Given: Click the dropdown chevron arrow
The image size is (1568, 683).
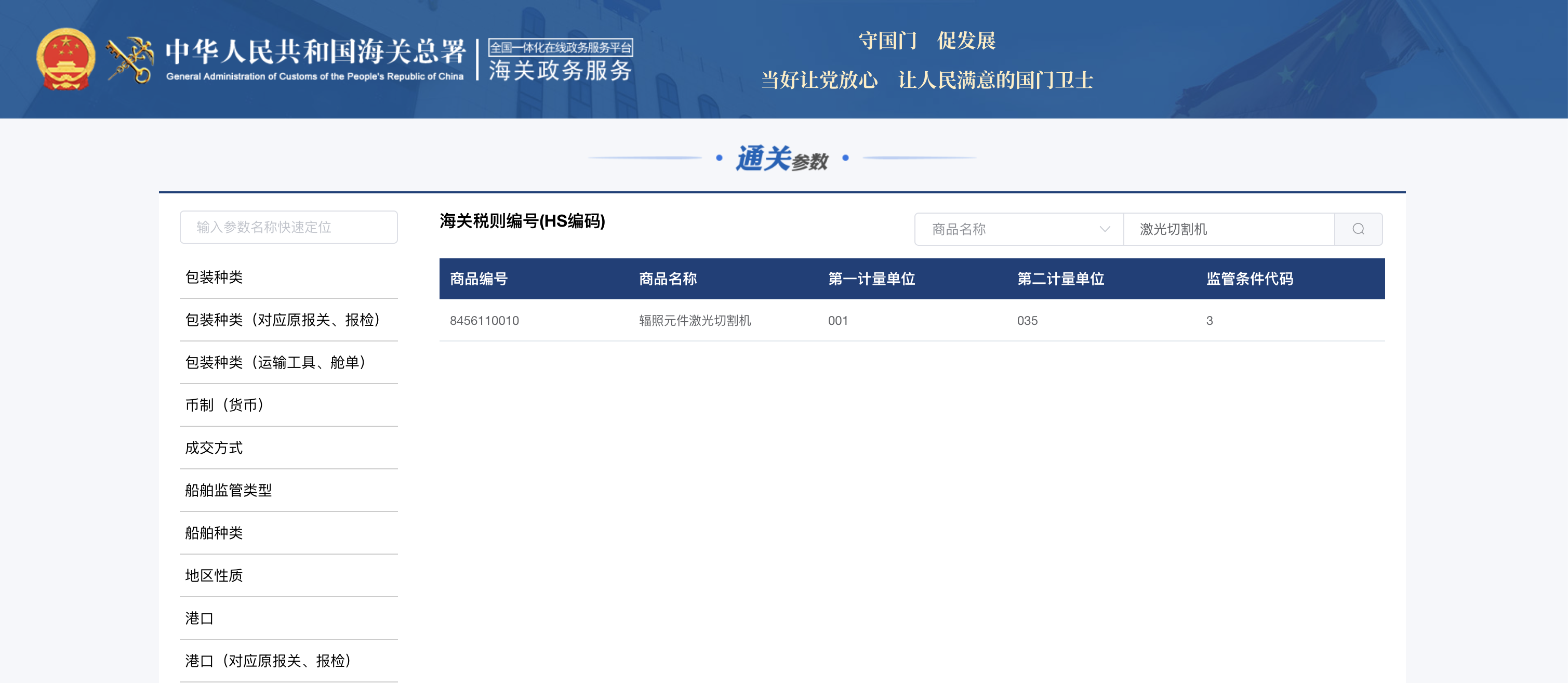Looking at the screenshot, I should (x=1105, y=229).
